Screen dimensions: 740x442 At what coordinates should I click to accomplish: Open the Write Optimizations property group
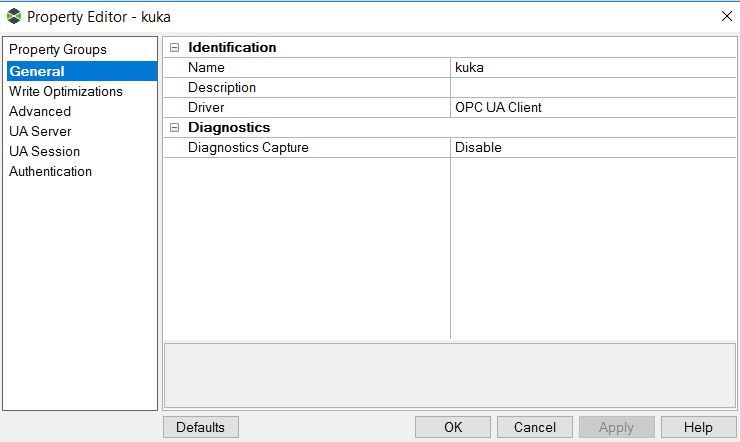66,91
